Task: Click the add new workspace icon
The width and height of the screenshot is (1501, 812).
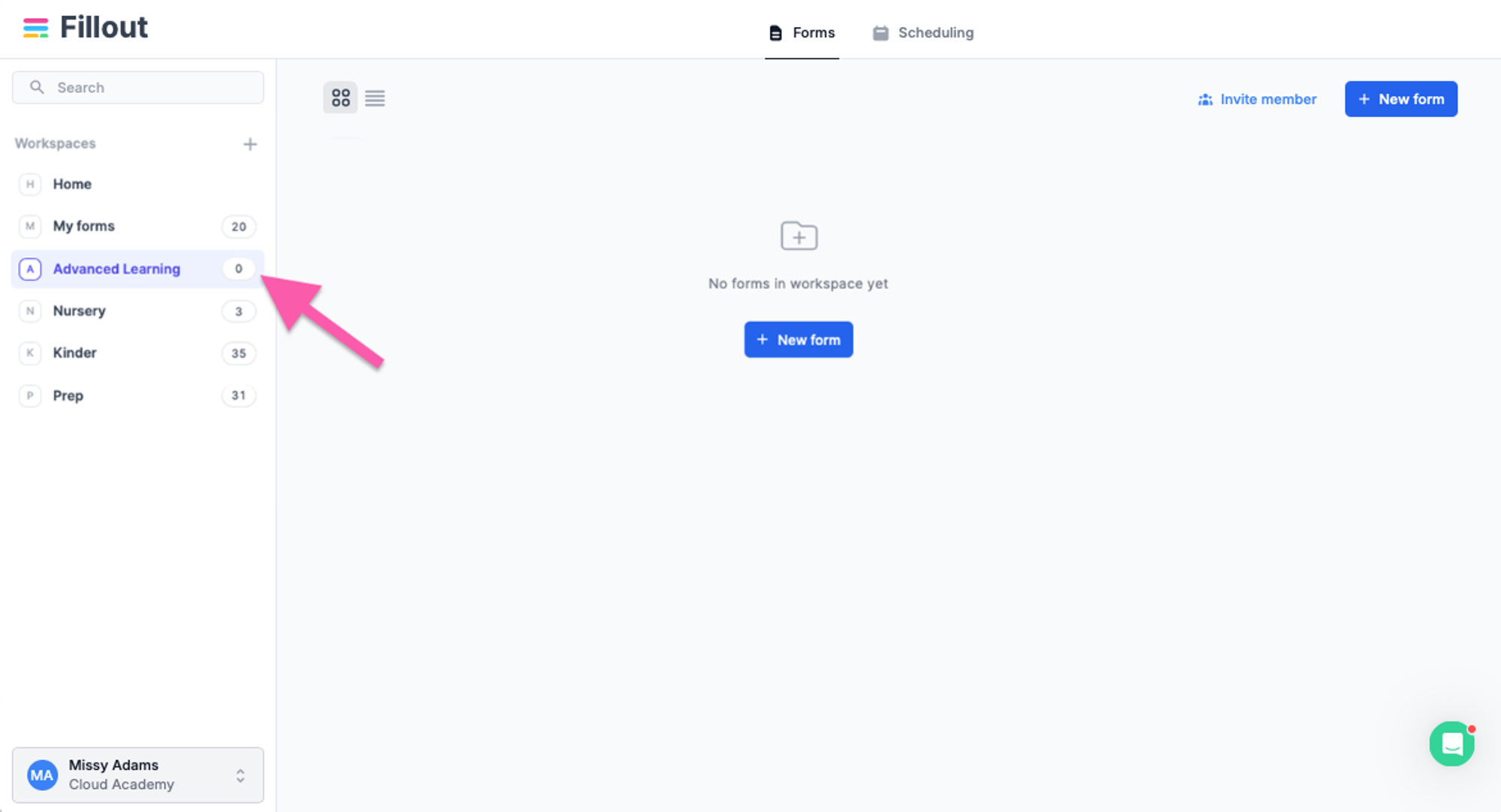Action: coord(251,143)
